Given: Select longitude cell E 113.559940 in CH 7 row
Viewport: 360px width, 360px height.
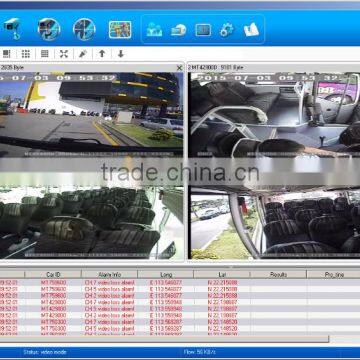Looking at the screenshot, I should pos(166,302).
